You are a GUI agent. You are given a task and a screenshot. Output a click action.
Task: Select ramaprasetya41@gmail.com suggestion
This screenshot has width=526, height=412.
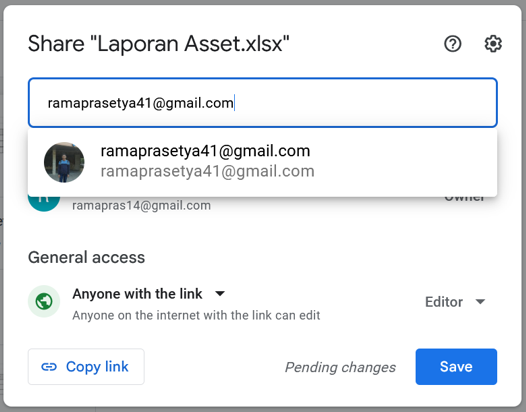(262, 161)
